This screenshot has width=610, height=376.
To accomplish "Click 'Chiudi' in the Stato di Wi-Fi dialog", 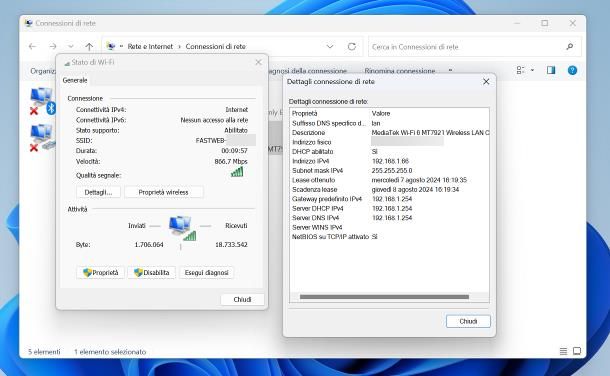I will (x=242, y=299).
